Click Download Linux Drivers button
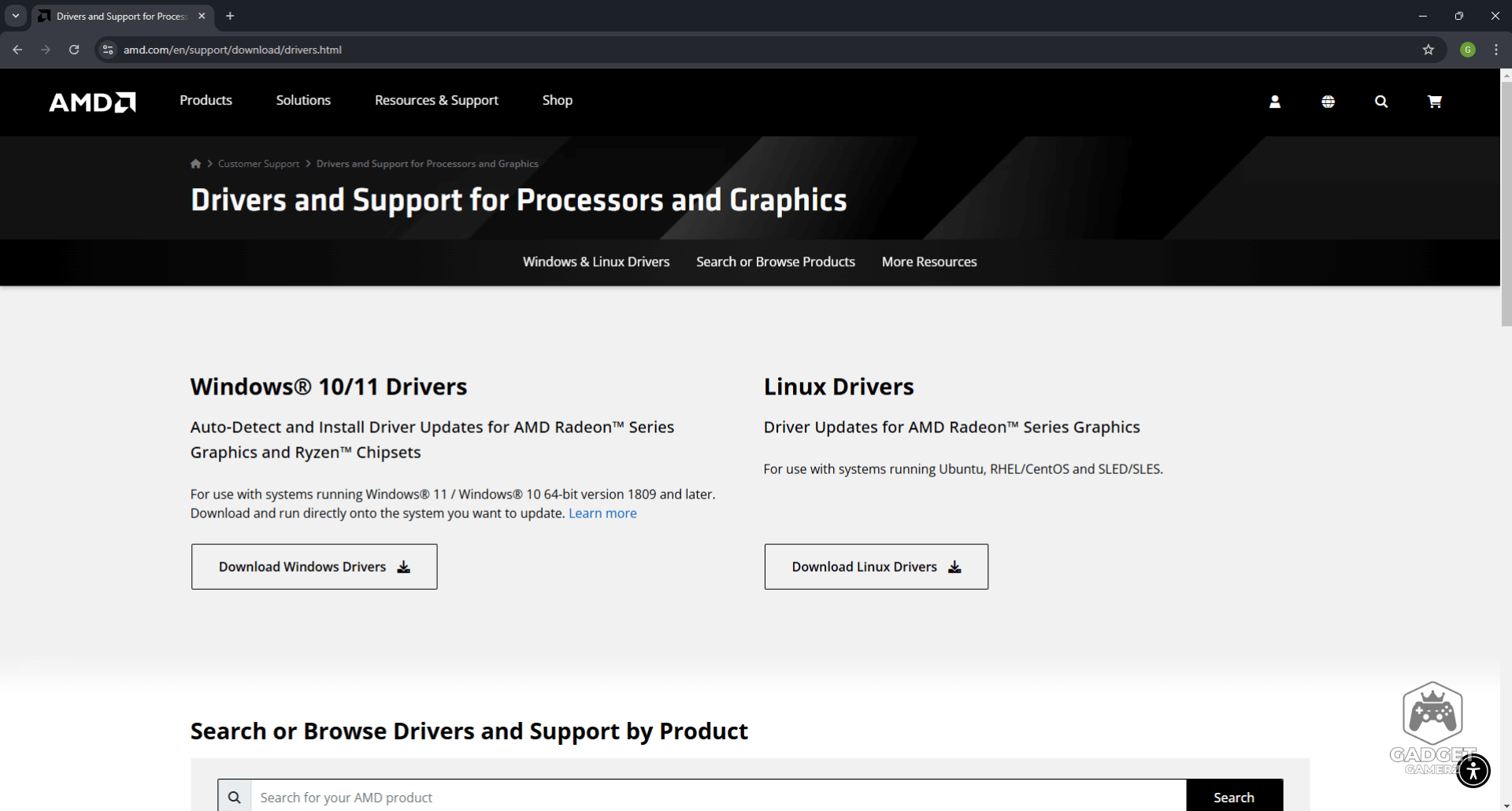The image size is (1512, 811). [876, 567]
